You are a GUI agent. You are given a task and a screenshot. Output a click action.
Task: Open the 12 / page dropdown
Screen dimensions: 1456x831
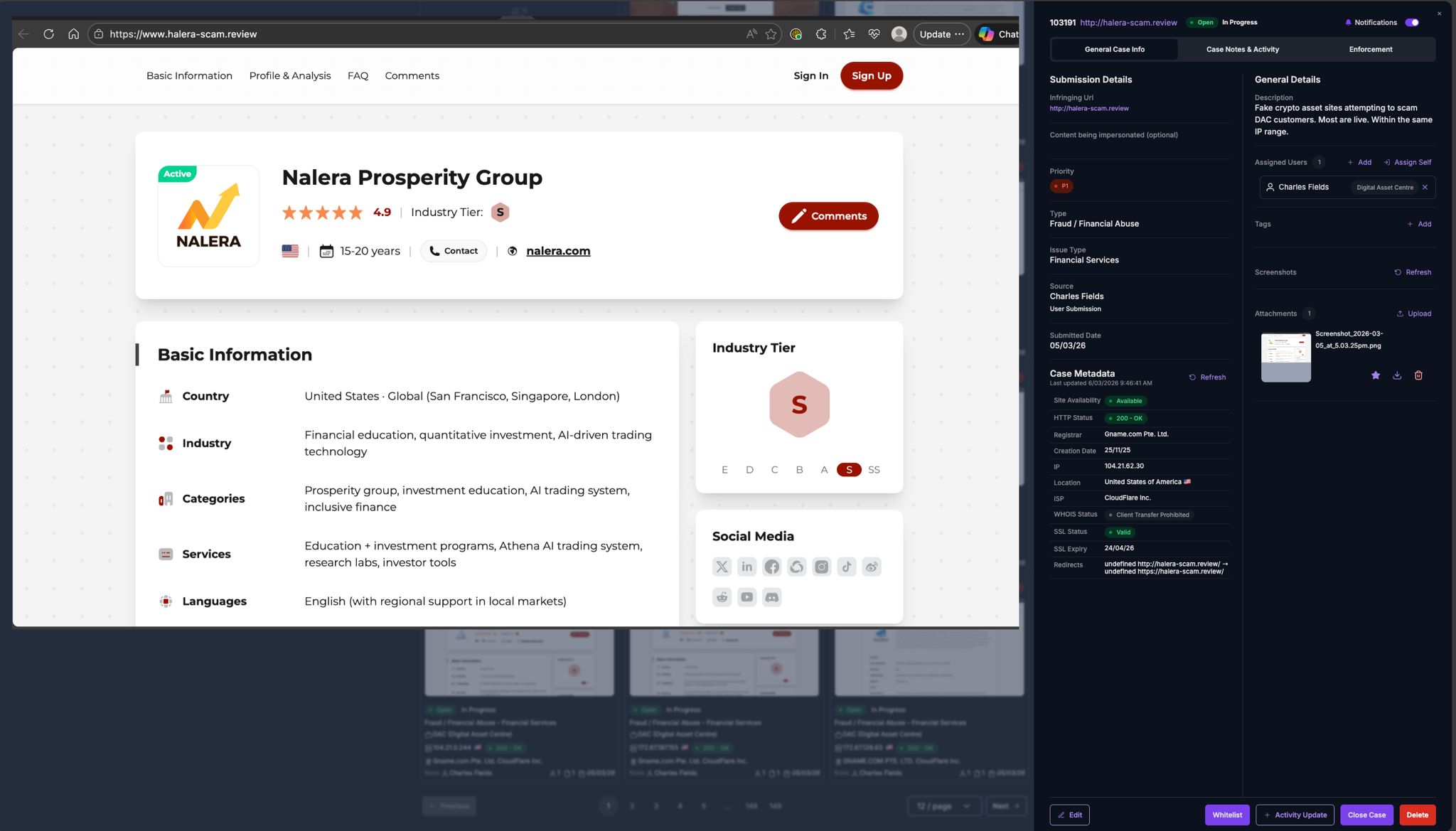(x=943, y=806)
